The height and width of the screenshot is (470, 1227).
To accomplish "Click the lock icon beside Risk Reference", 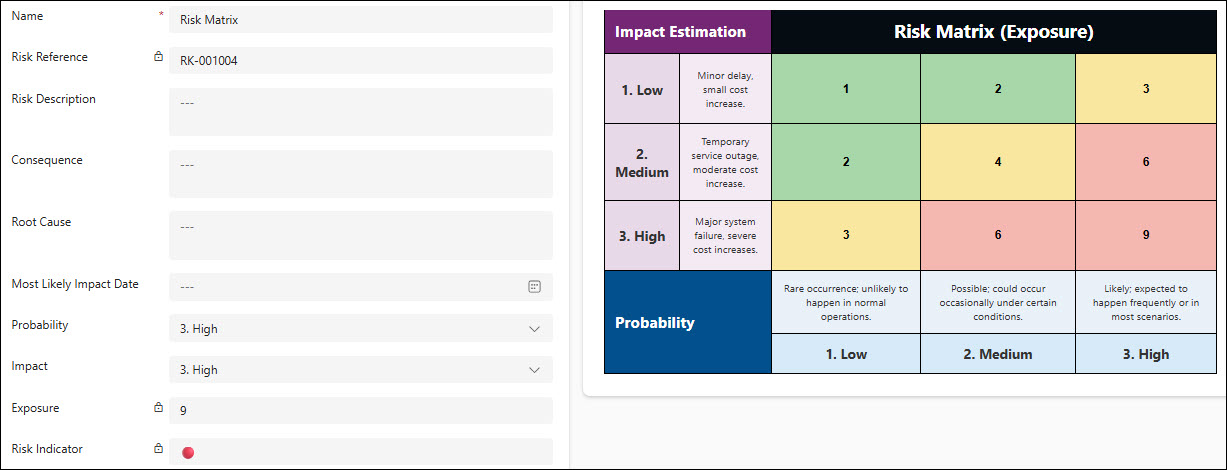I will (158, 57).
